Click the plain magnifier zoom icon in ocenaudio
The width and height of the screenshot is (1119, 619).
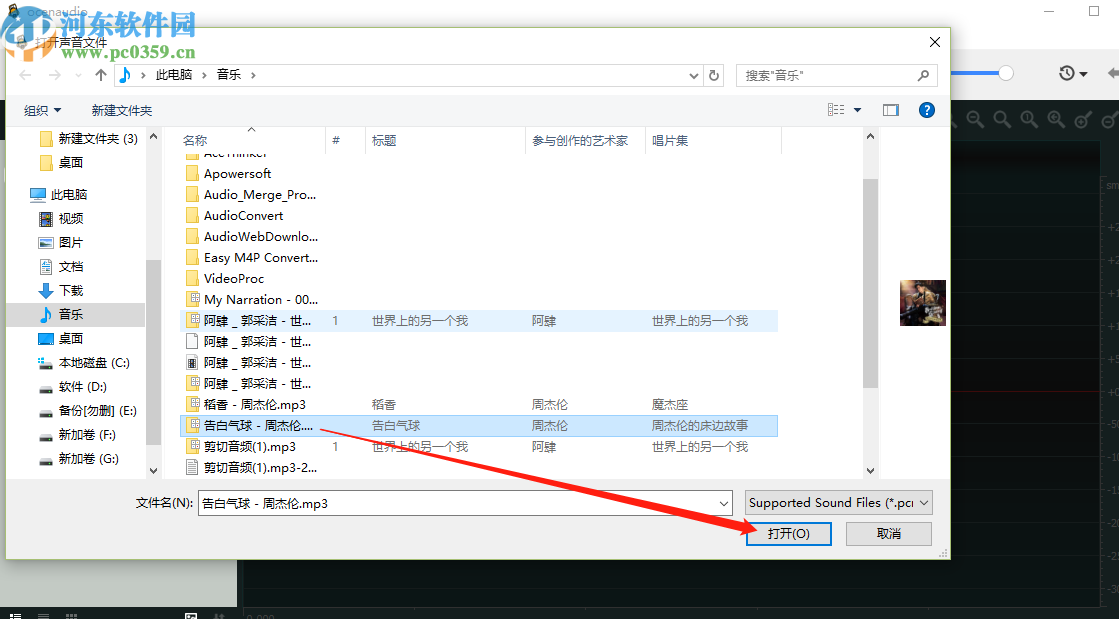1002,119
